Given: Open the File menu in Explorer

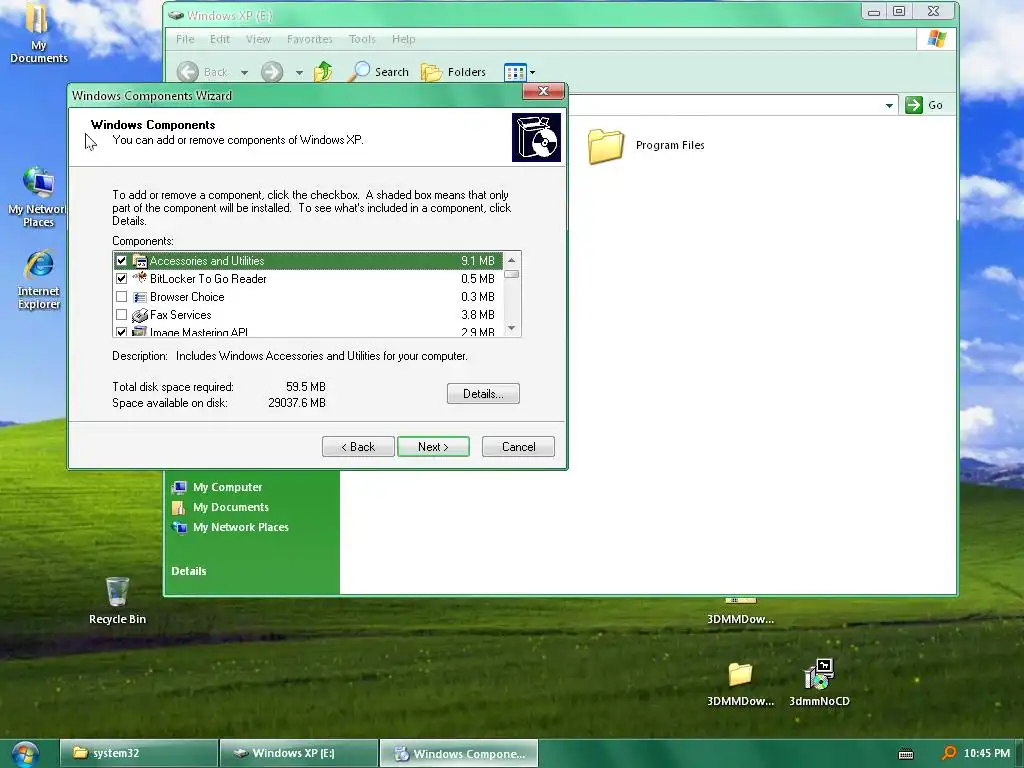Looking at the screenshot, I should click(185, 39).
